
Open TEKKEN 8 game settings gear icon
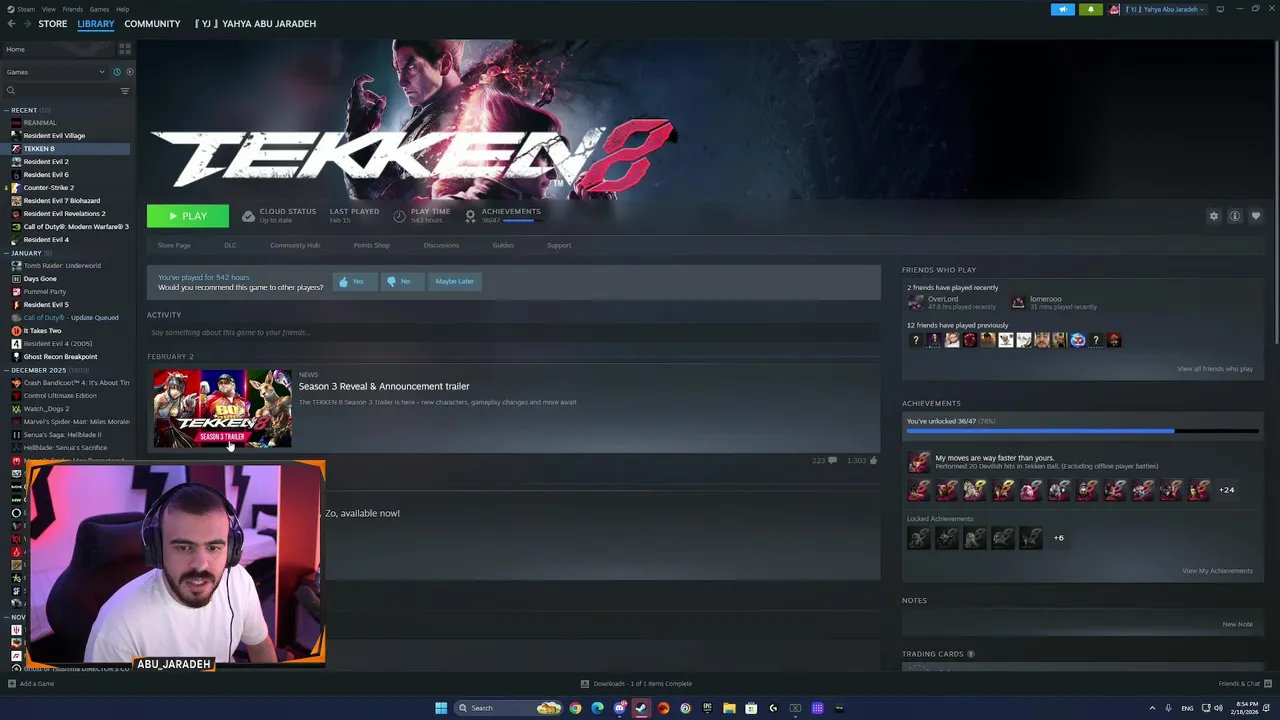pos(1214,216)
